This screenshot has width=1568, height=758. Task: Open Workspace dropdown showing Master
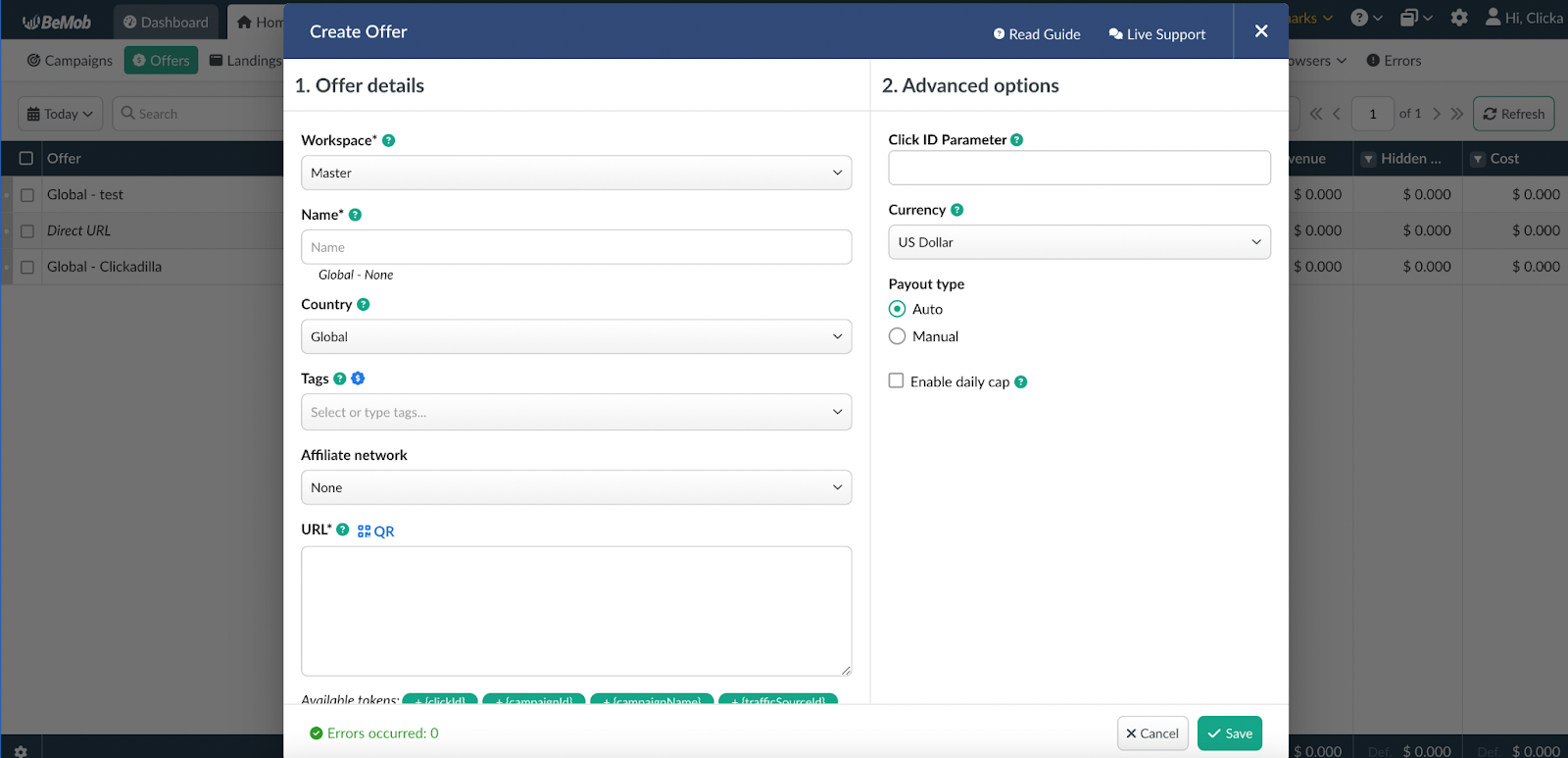click(575, 173)
